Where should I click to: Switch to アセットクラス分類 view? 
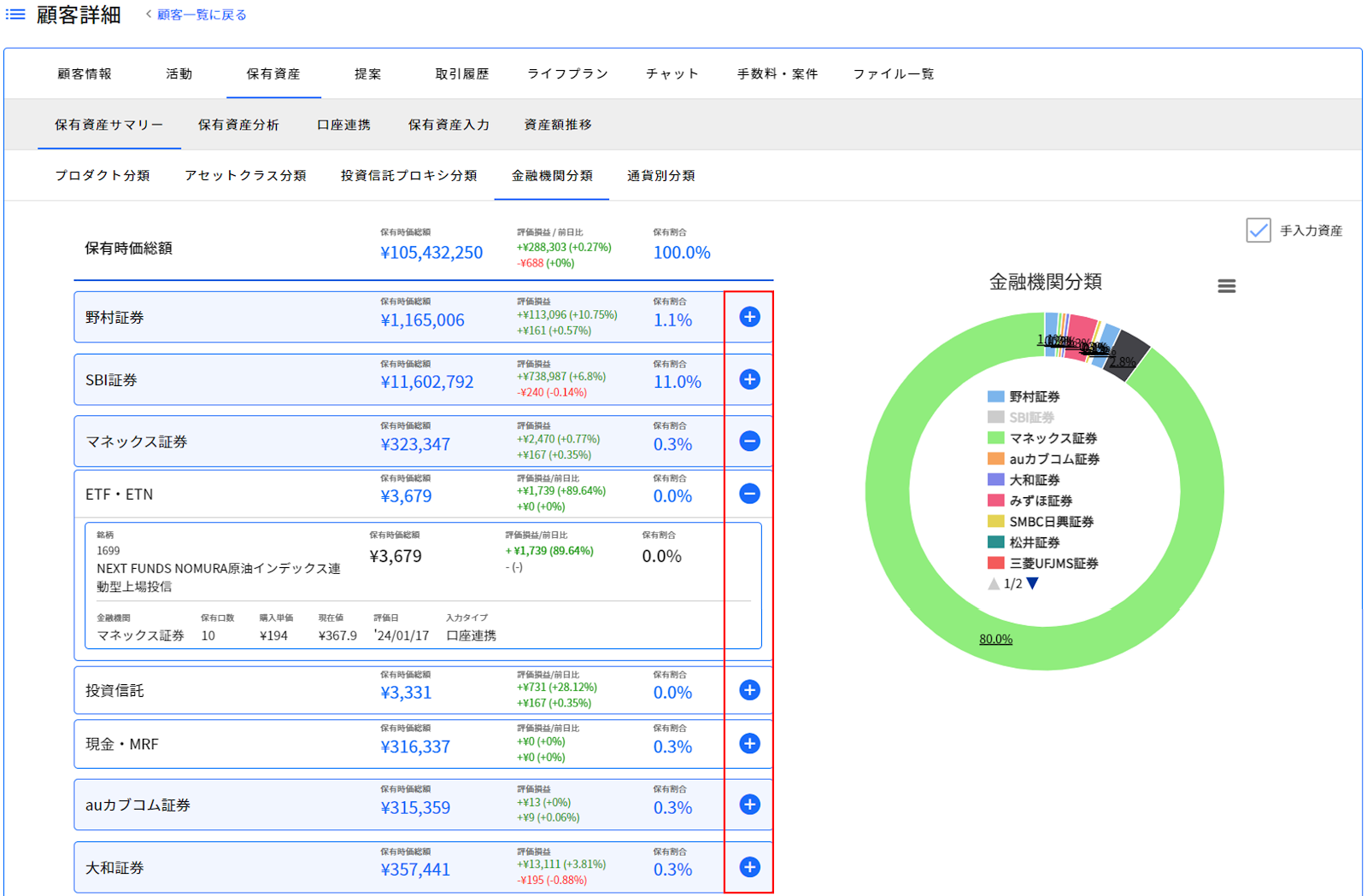pyautogui.click(x=246, y=176)
